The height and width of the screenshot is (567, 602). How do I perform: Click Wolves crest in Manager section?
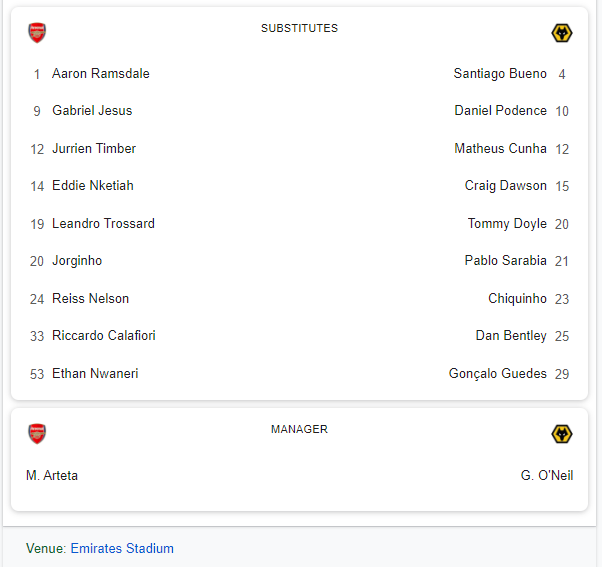point(562,434)
